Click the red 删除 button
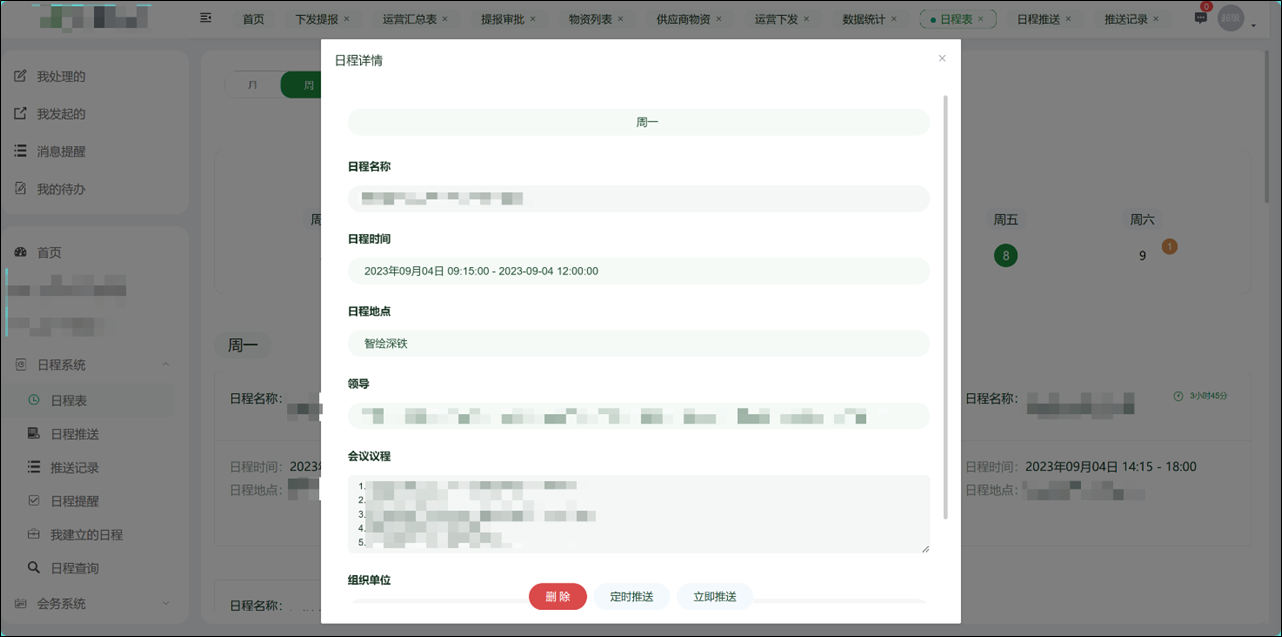This screenshot has width=1282, height=637. [x=557, y=596]
